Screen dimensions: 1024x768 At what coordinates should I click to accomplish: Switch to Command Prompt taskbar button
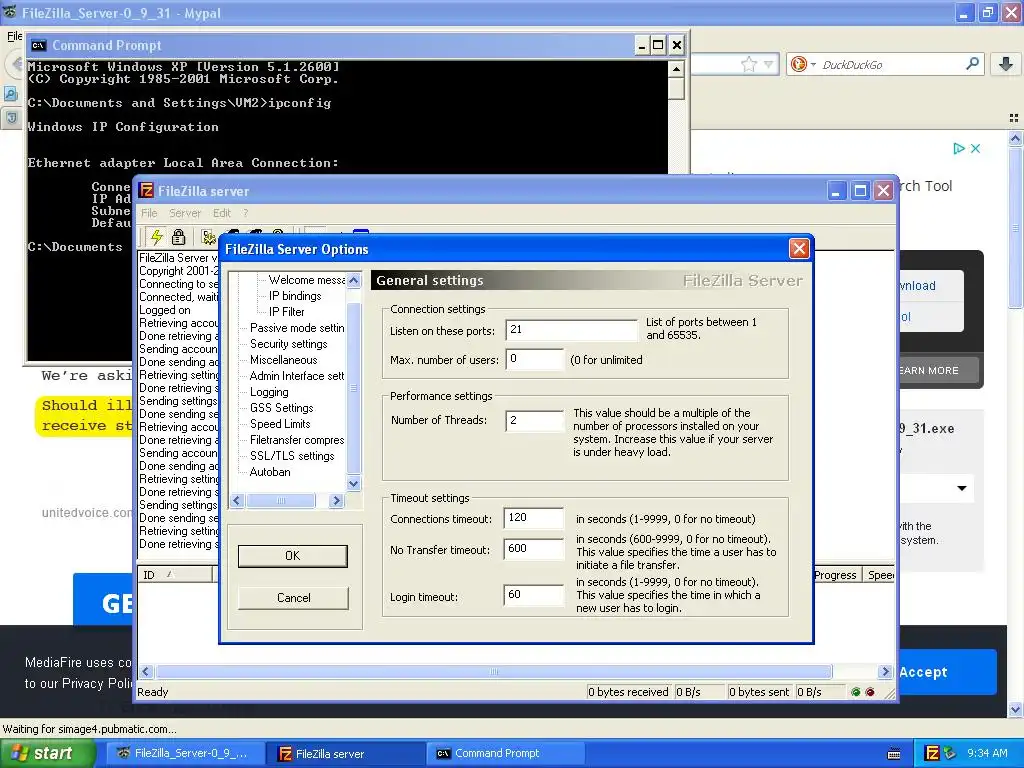[x=504, y=754]
